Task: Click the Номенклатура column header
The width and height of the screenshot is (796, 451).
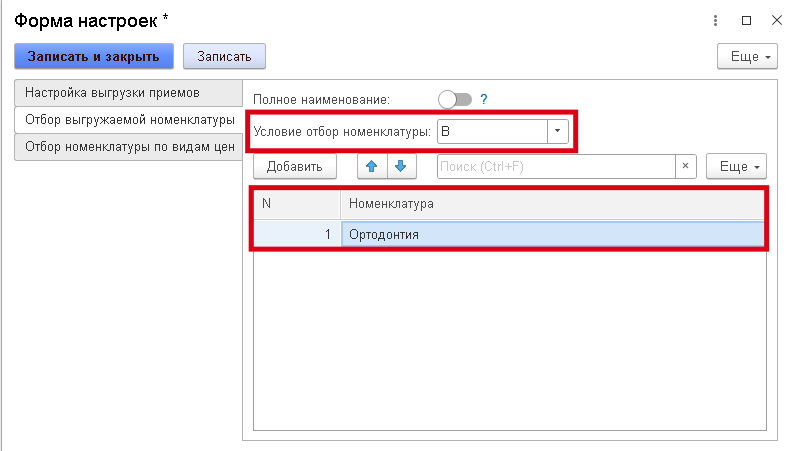Action: [x=550, y=204]
